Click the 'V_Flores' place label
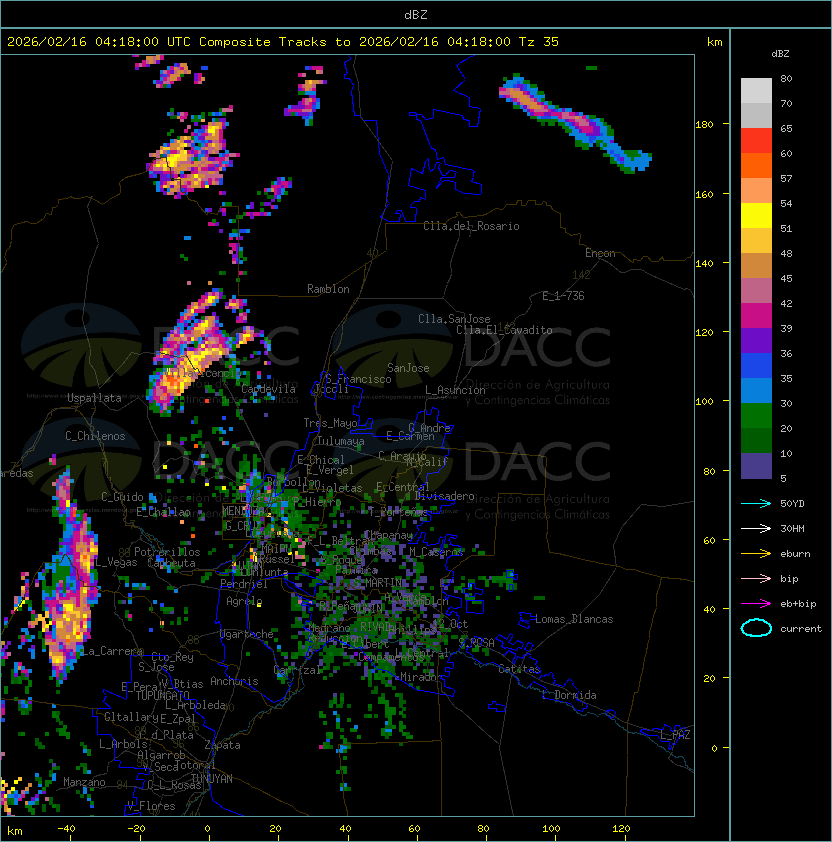 151,806
